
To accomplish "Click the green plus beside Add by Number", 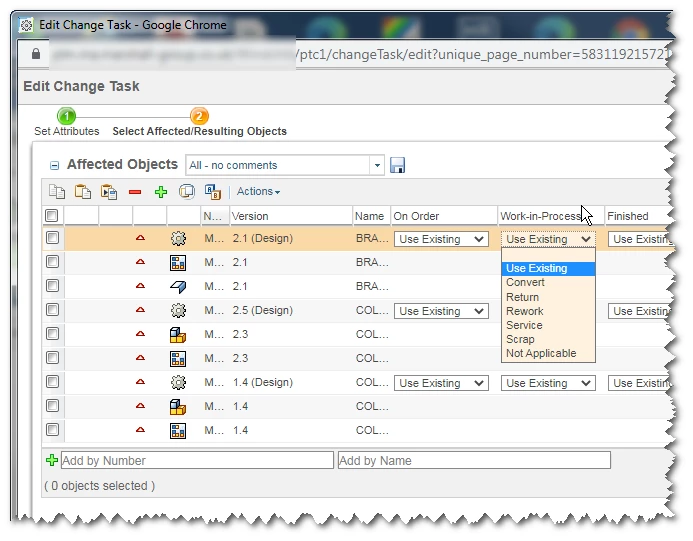I will (52, 460).
